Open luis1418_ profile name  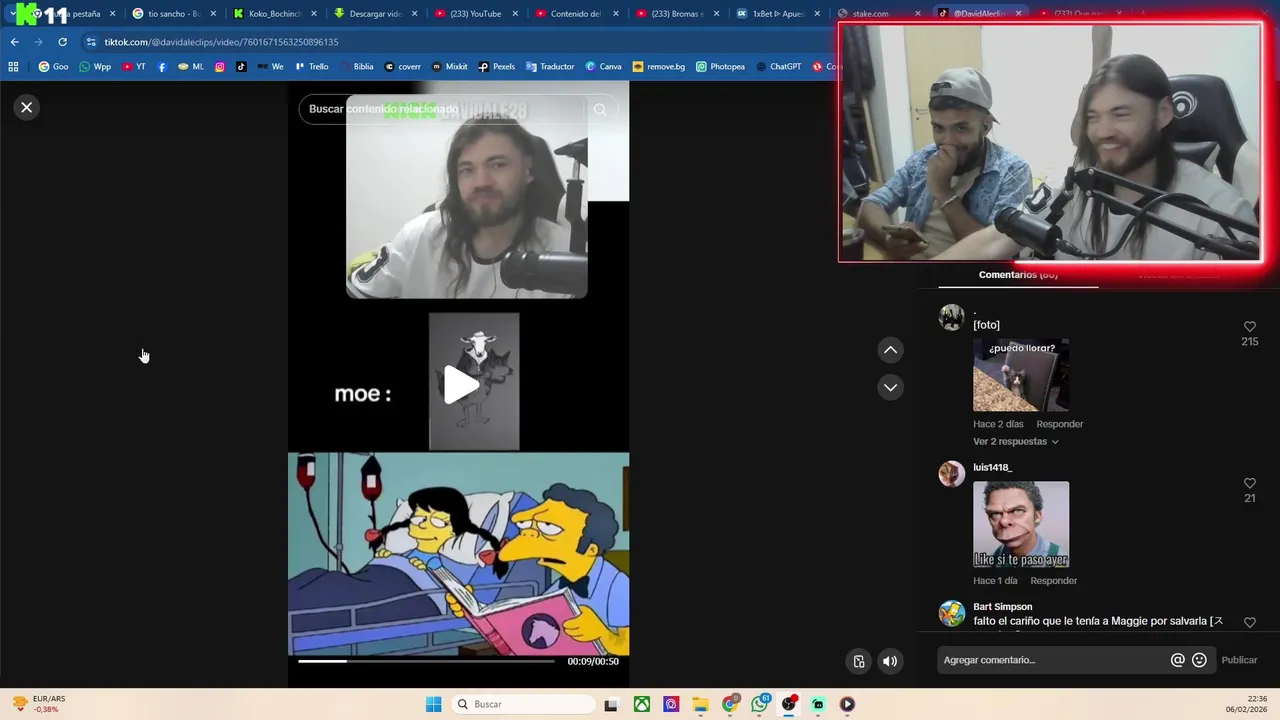[x=992, y=467]
